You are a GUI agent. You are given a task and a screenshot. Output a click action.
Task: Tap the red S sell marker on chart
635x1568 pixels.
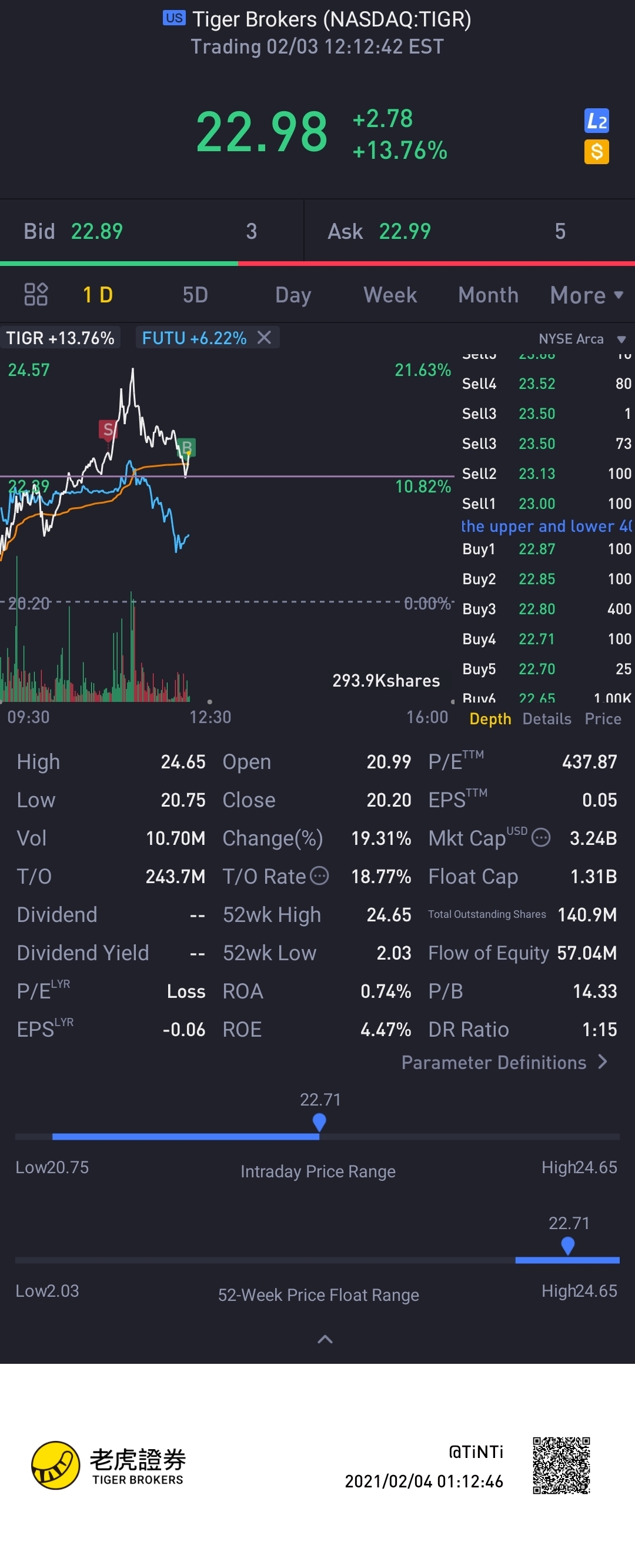[x=108, y=430]
